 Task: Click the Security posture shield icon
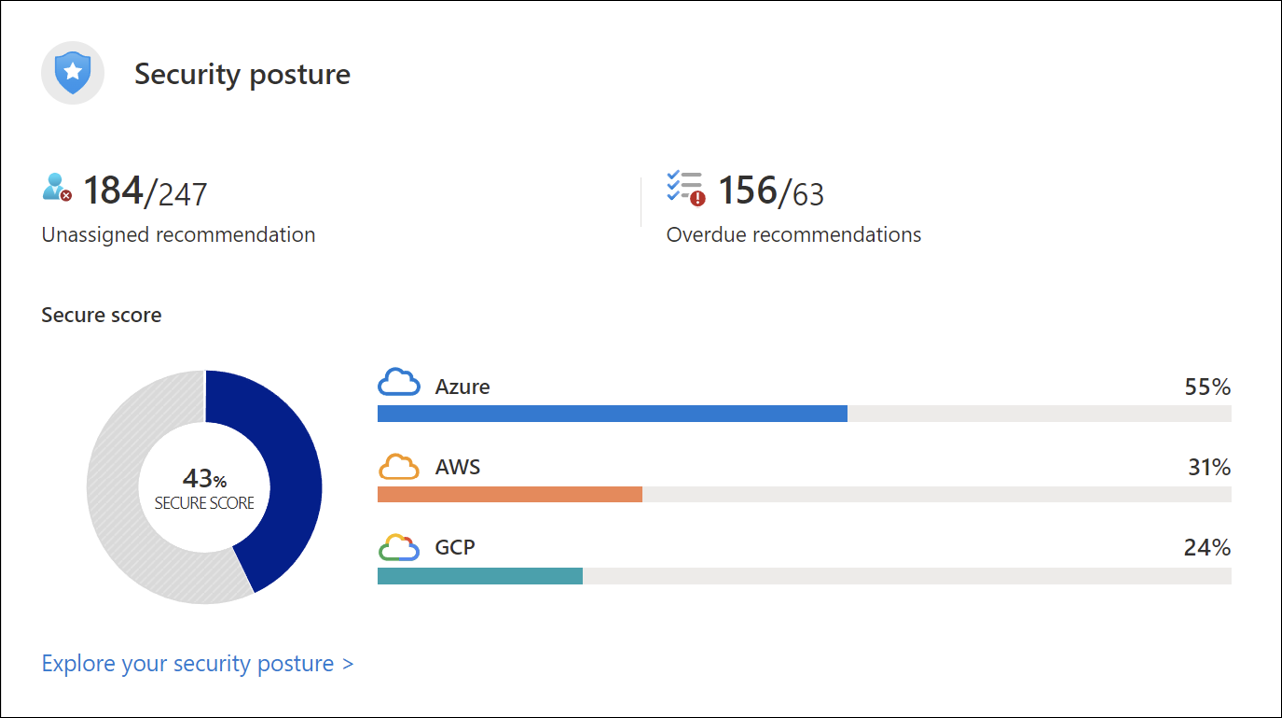[73, 73]
